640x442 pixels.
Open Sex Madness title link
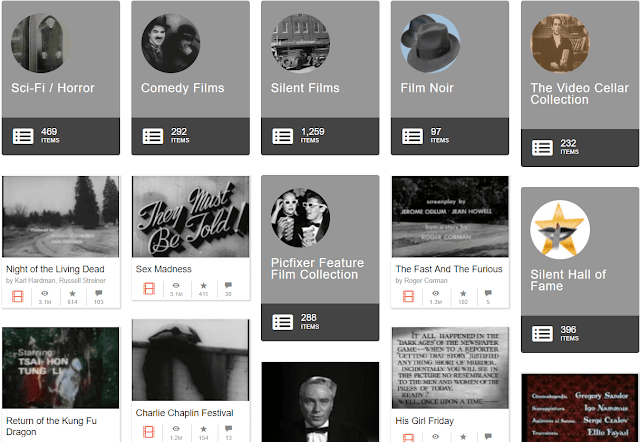tap(163, 269)
